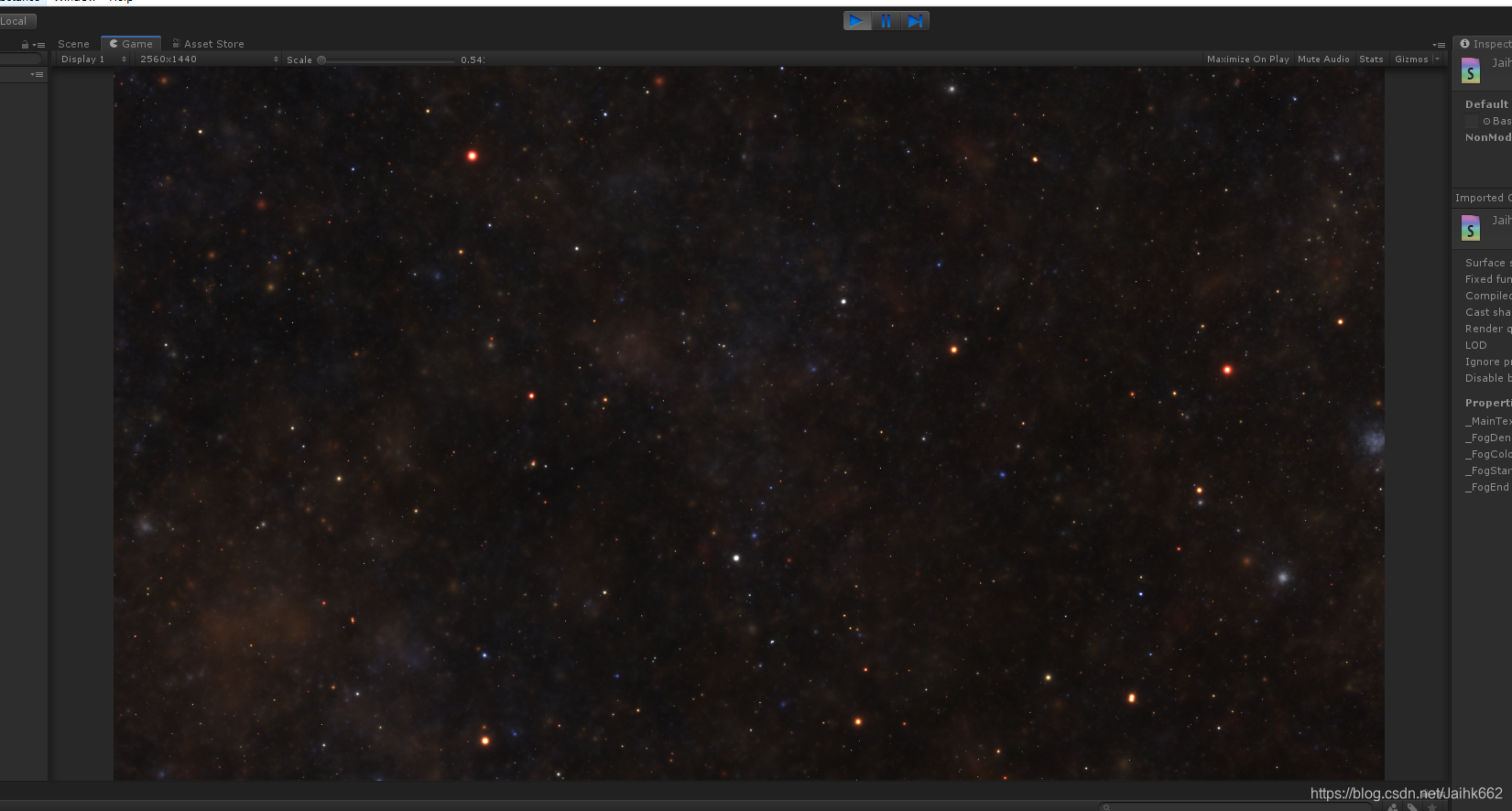
Task: Toggle Maximize On Play
Action: tap(1247, 59)
